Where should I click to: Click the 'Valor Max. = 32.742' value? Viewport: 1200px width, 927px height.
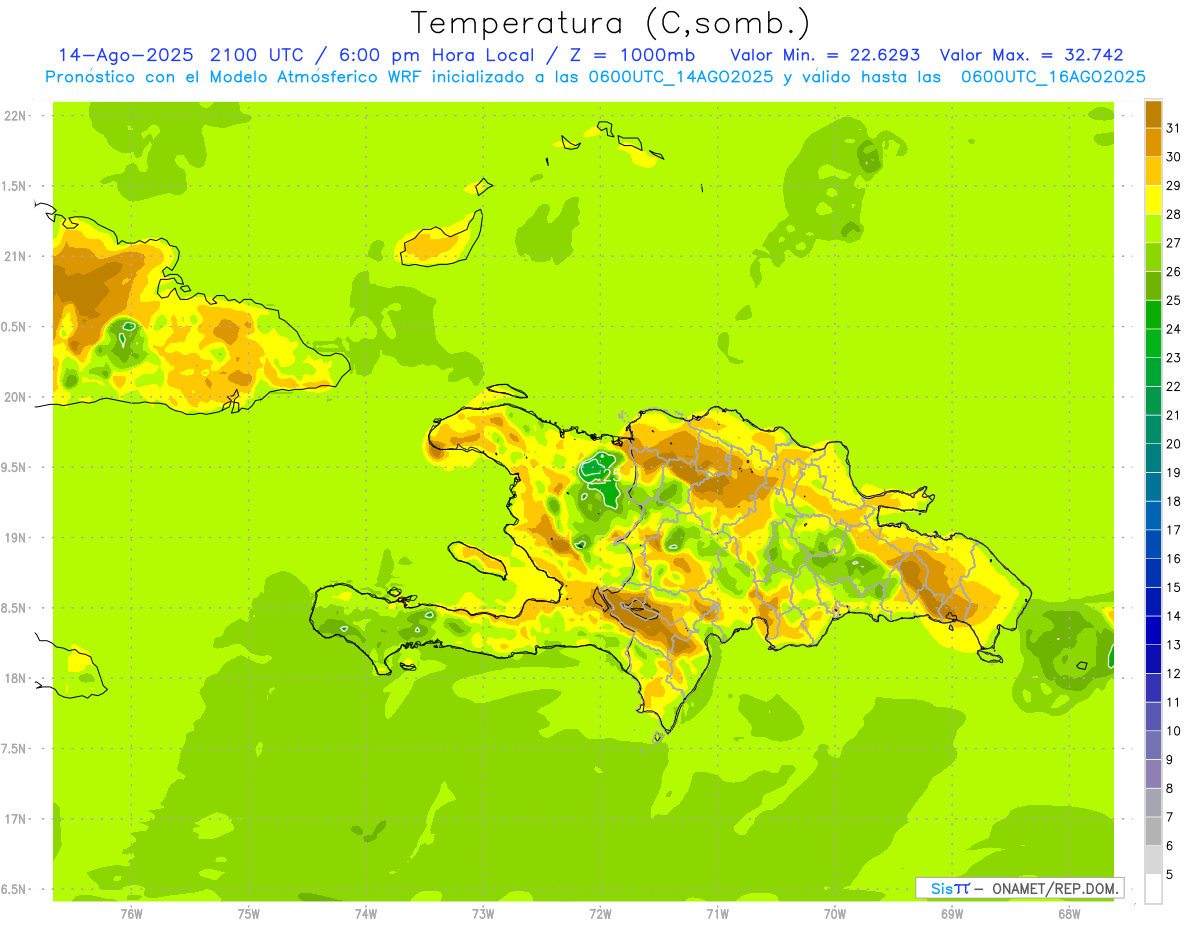pyautogui.click(x=1032, y=55)
